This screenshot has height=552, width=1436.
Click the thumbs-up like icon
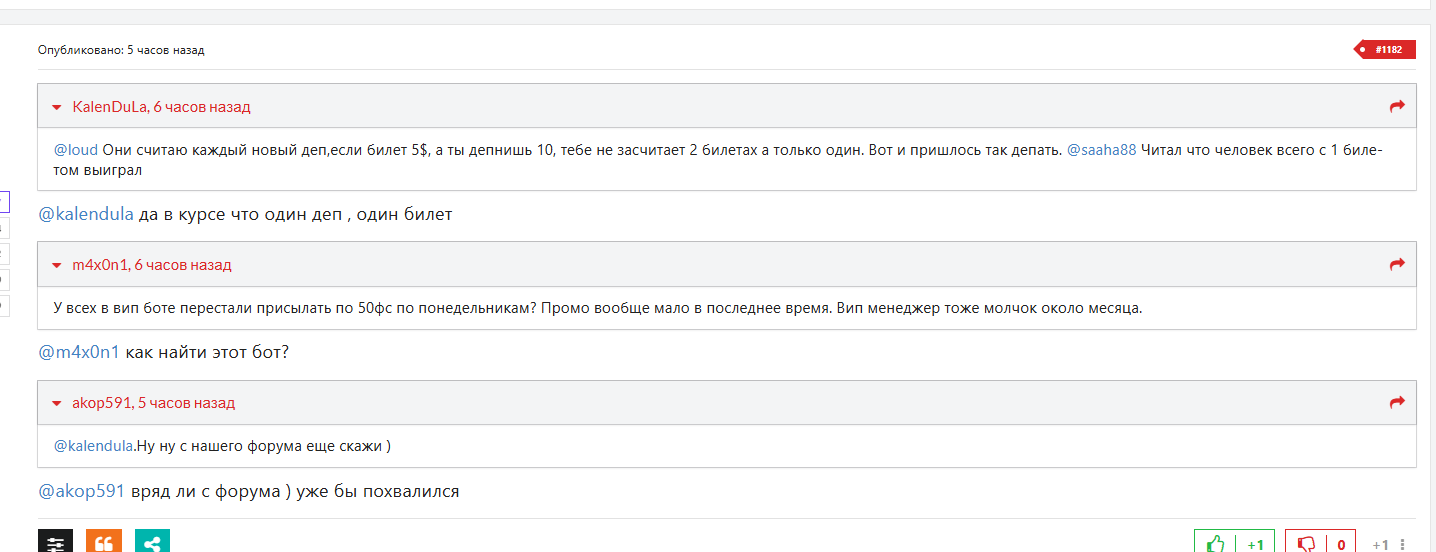click(x=1216, y=543)
